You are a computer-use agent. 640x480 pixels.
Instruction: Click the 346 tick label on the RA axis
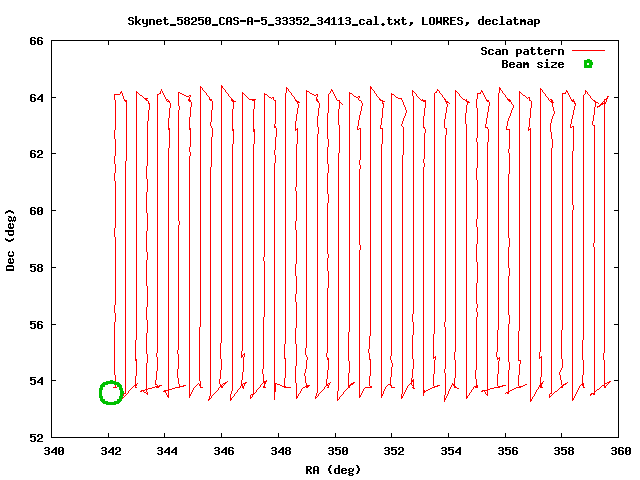224,451
